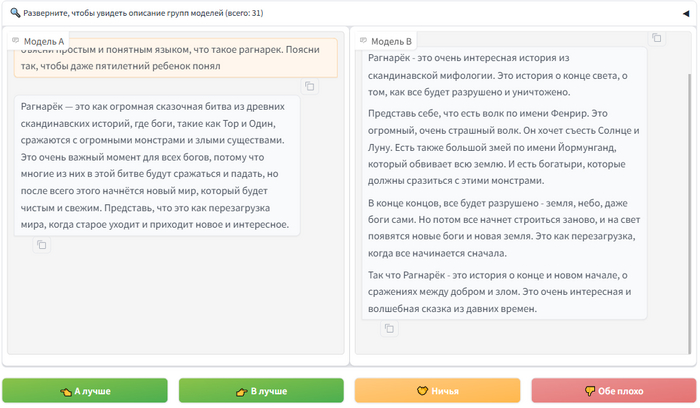Screen dimensions: 700x408
Task: Mark both answers as 'Обе плохо'
Action: [x=610, y=390]
